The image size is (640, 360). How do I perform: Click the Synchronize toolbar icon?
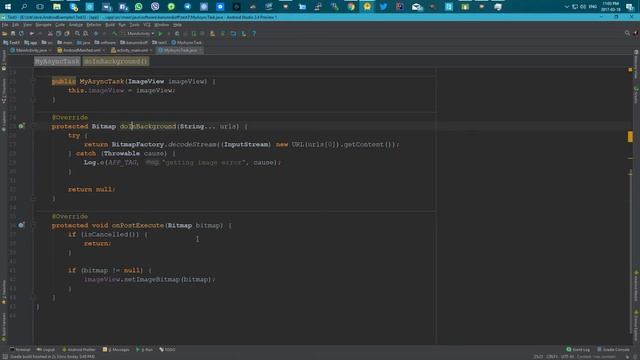tap(21, 33)
